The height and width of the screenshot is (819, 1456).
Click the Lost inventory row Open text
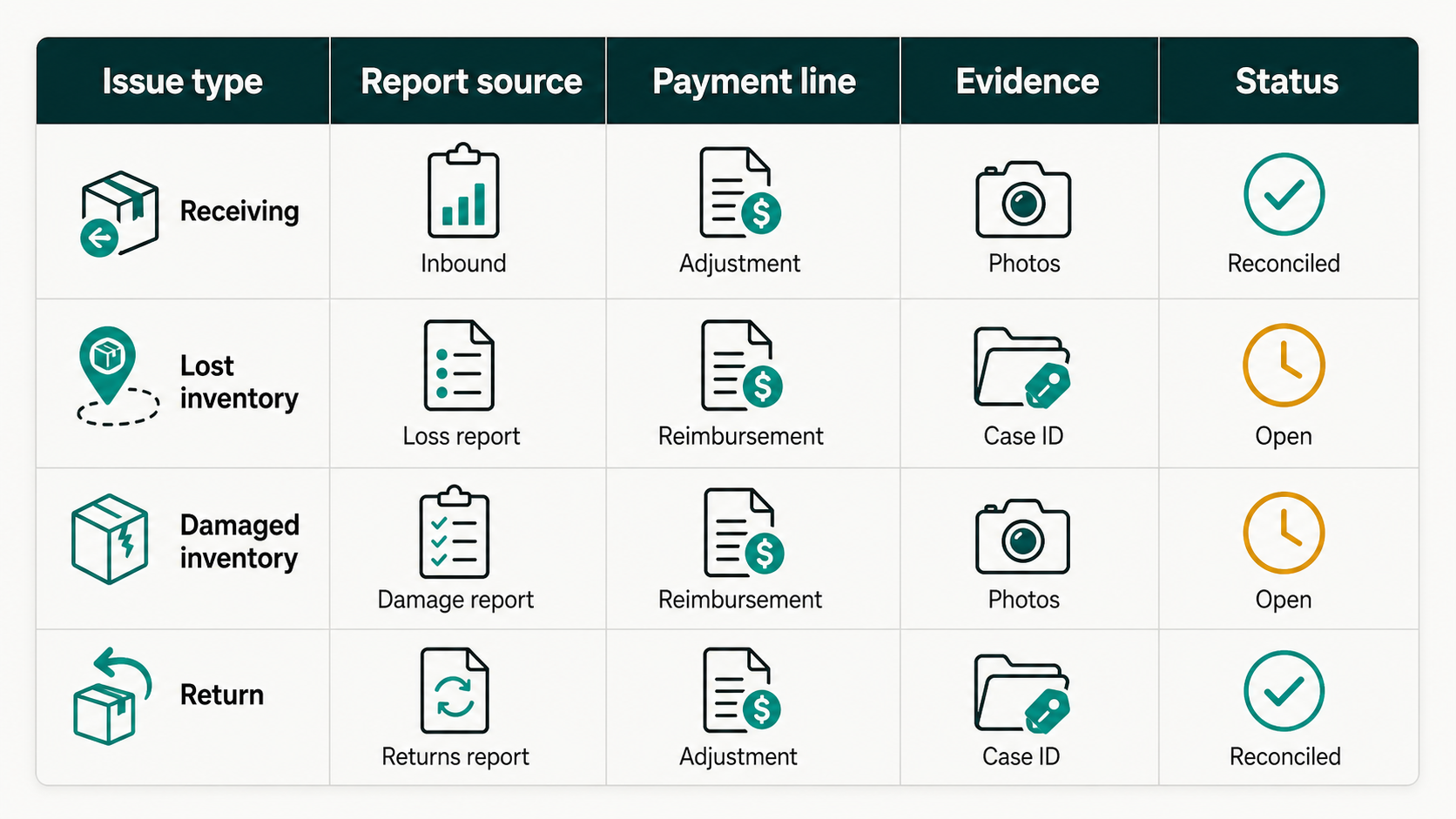pyautogui.click(x=1284, y=436)
